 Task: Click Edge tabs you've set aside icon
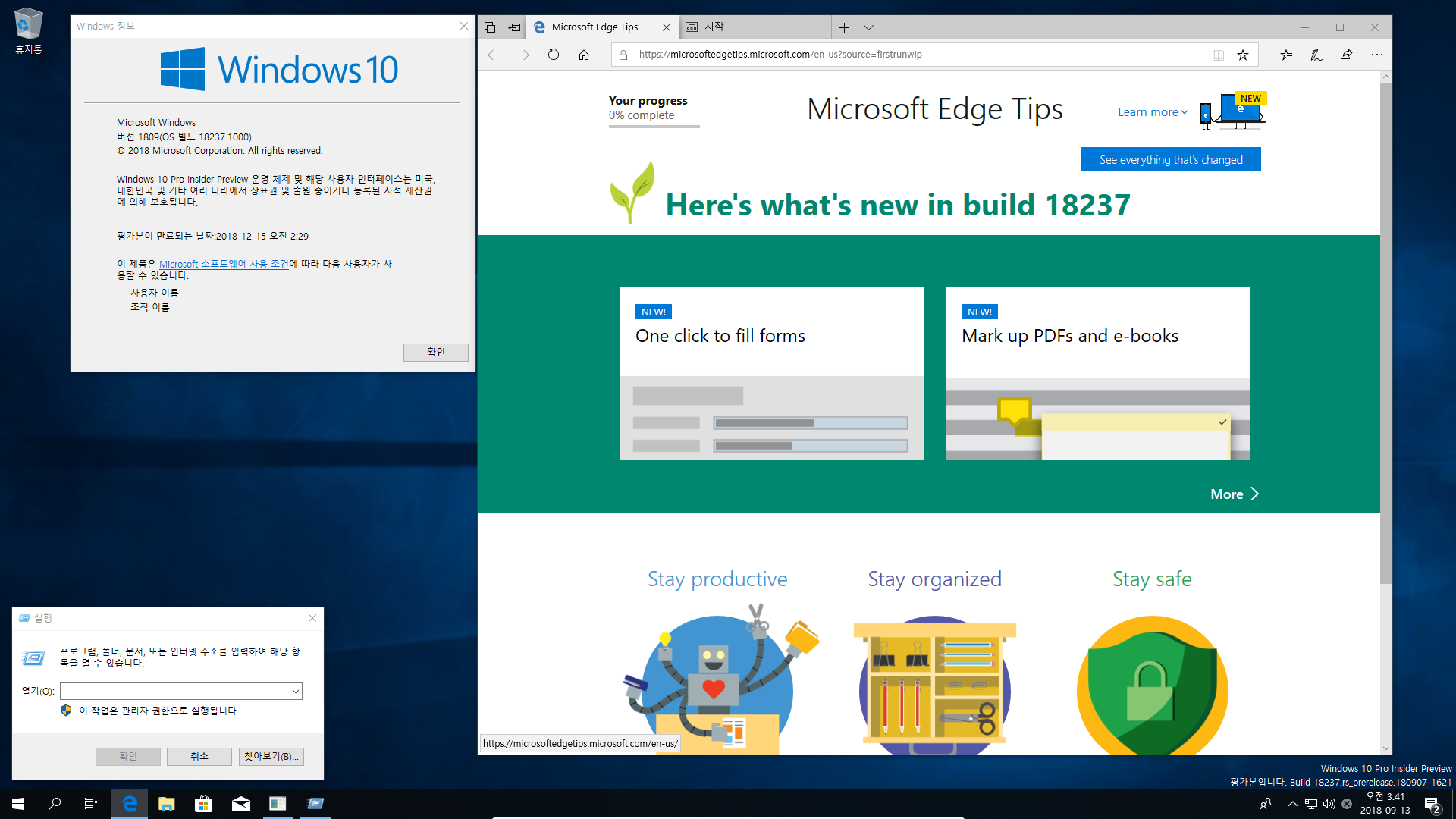pyautogui.click(x=490, y=27)
